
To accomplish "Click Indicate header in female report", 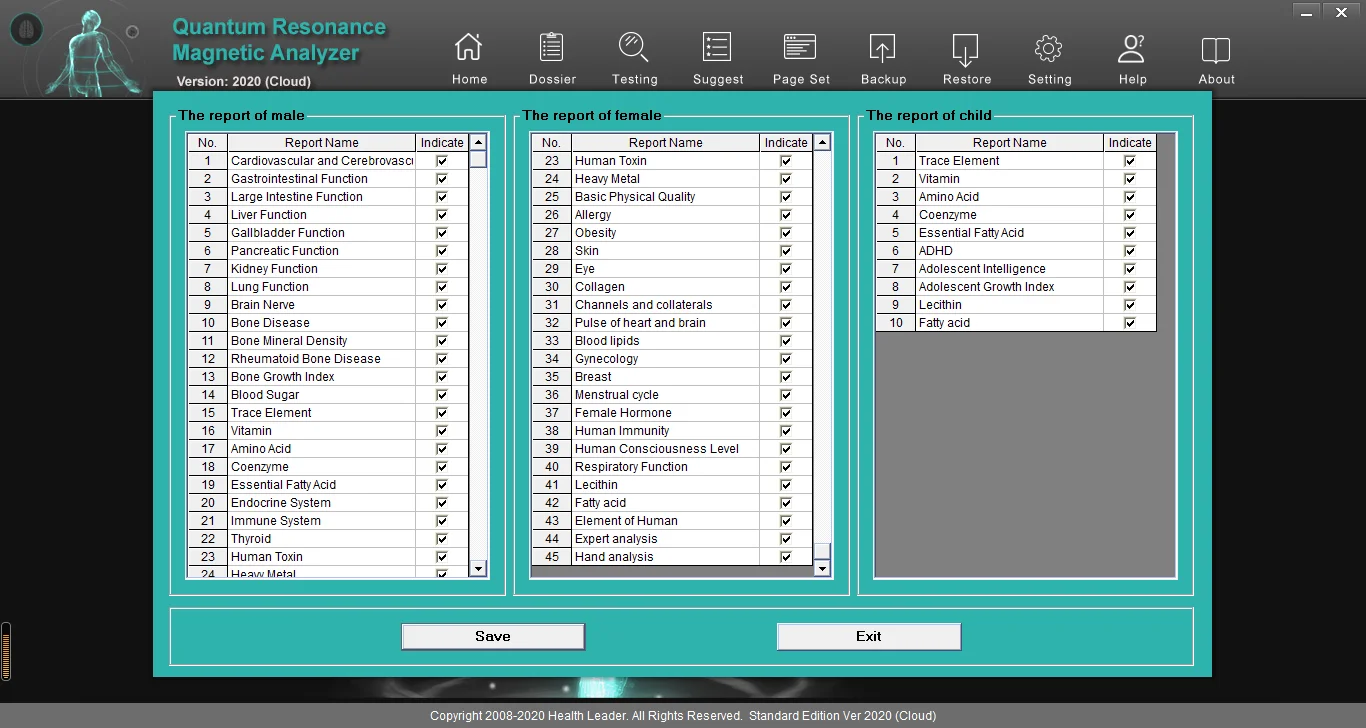I will click(x=786, y=143).
